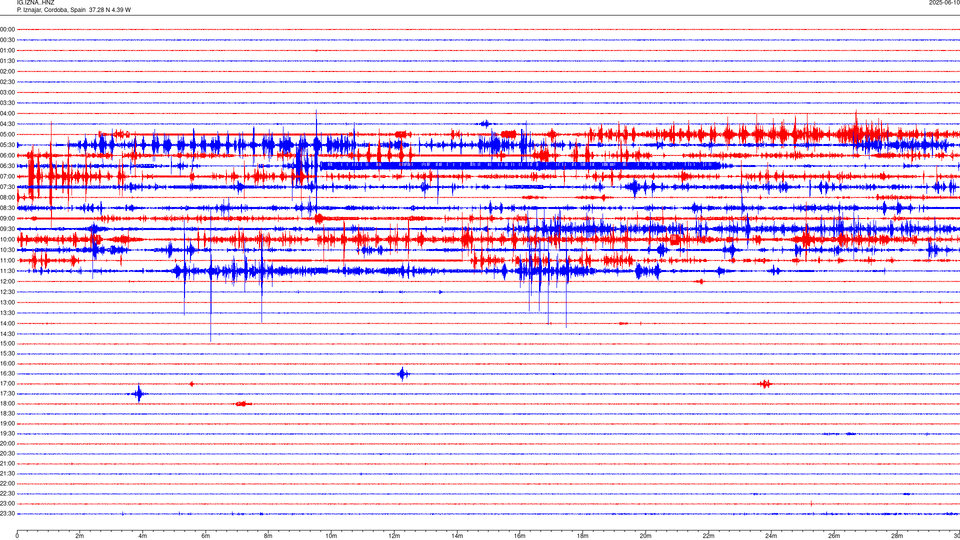Click the station code IG.IZNA..HNZ header
960x540 pixels.
(x=36, y=3)
